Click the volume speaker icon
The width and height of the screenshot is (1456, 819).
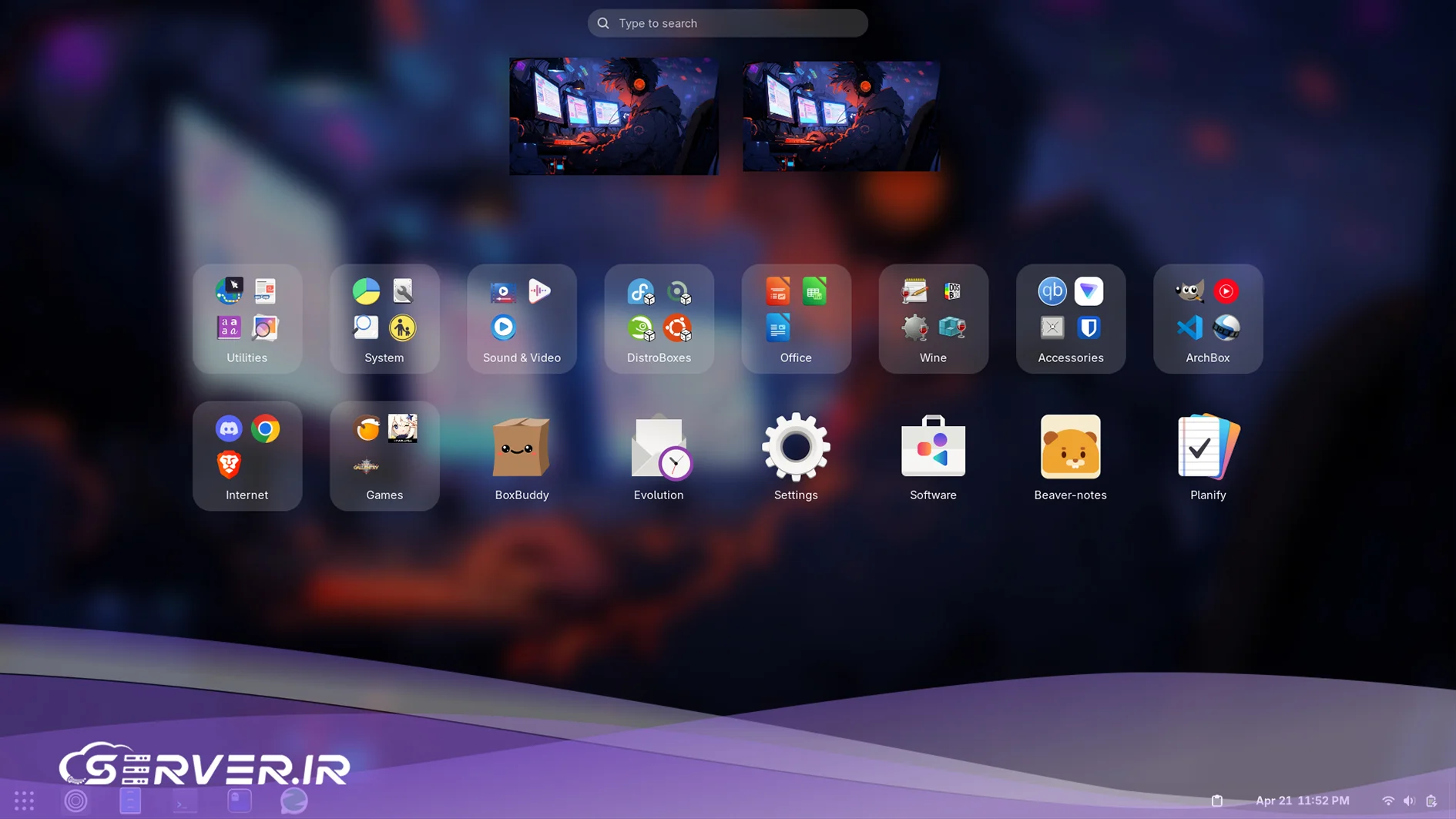1409,801
